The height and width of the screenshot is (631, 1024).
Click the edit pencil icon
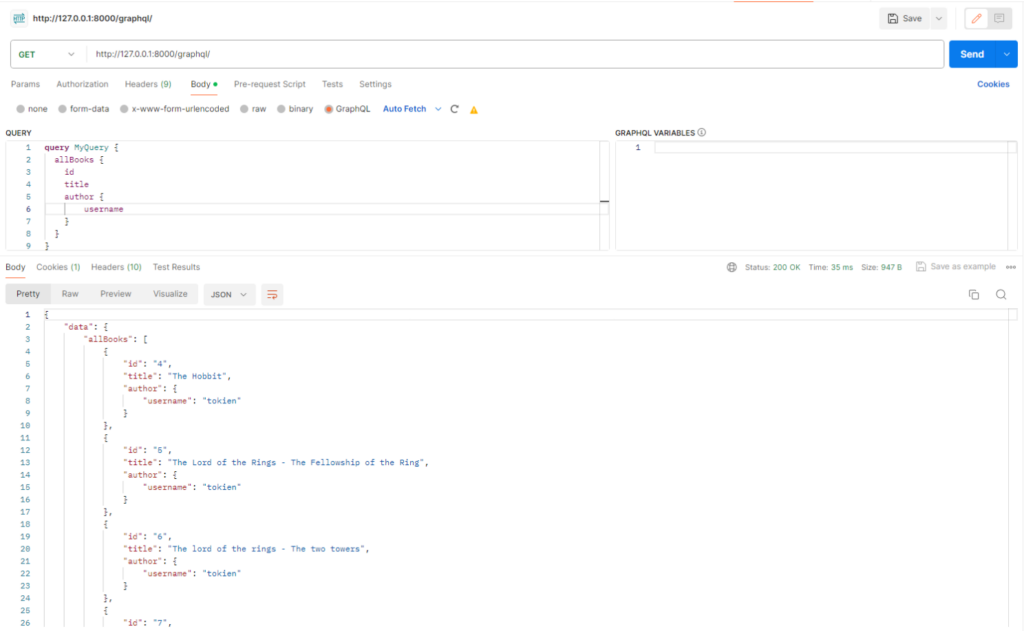coord(976,19)
